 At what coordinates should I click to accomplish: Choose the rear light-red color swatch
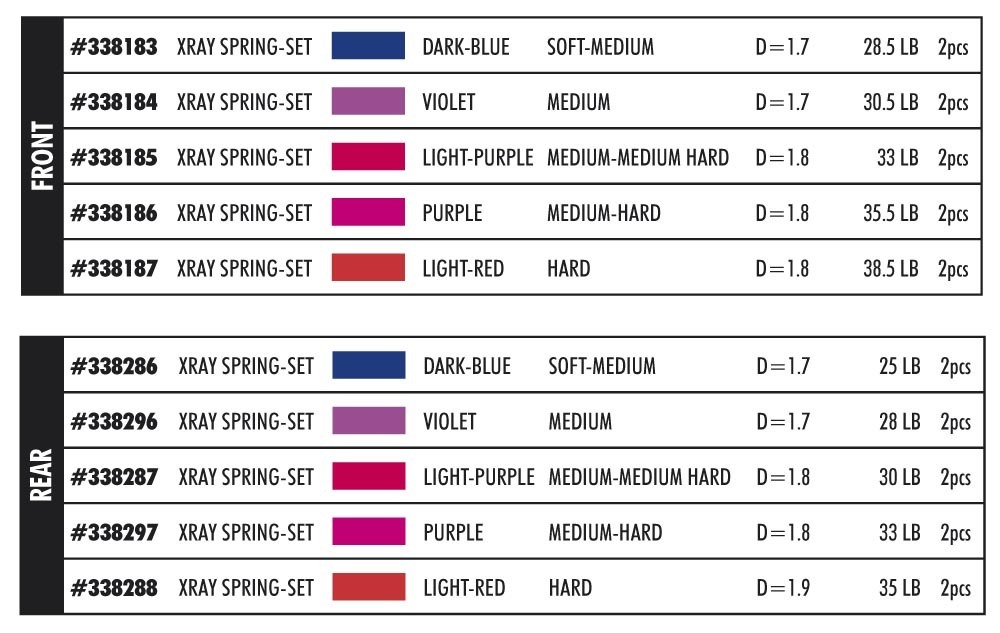pos(368,587)
